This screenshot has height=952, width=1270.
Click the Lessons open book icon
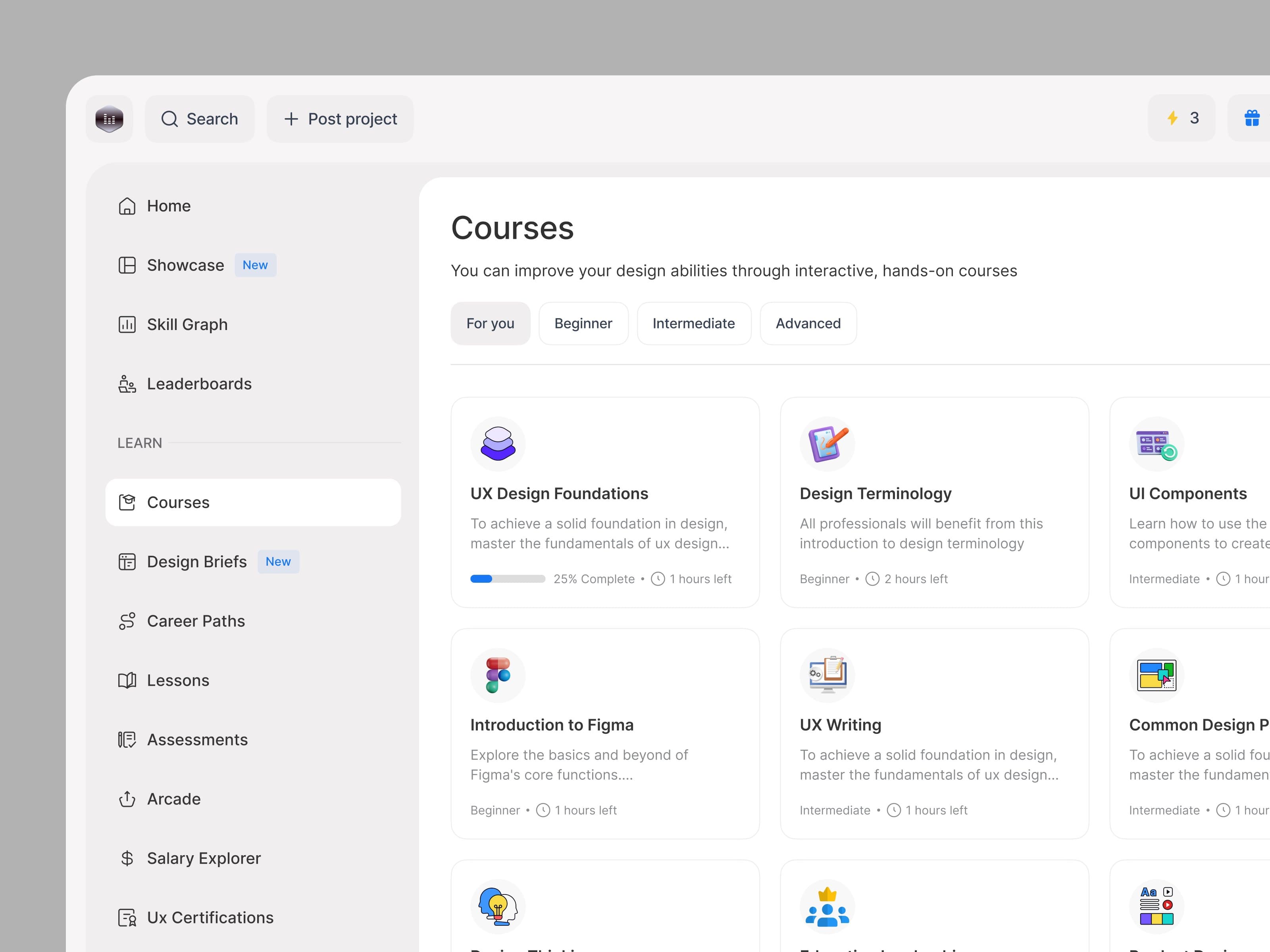coord(127,680)
